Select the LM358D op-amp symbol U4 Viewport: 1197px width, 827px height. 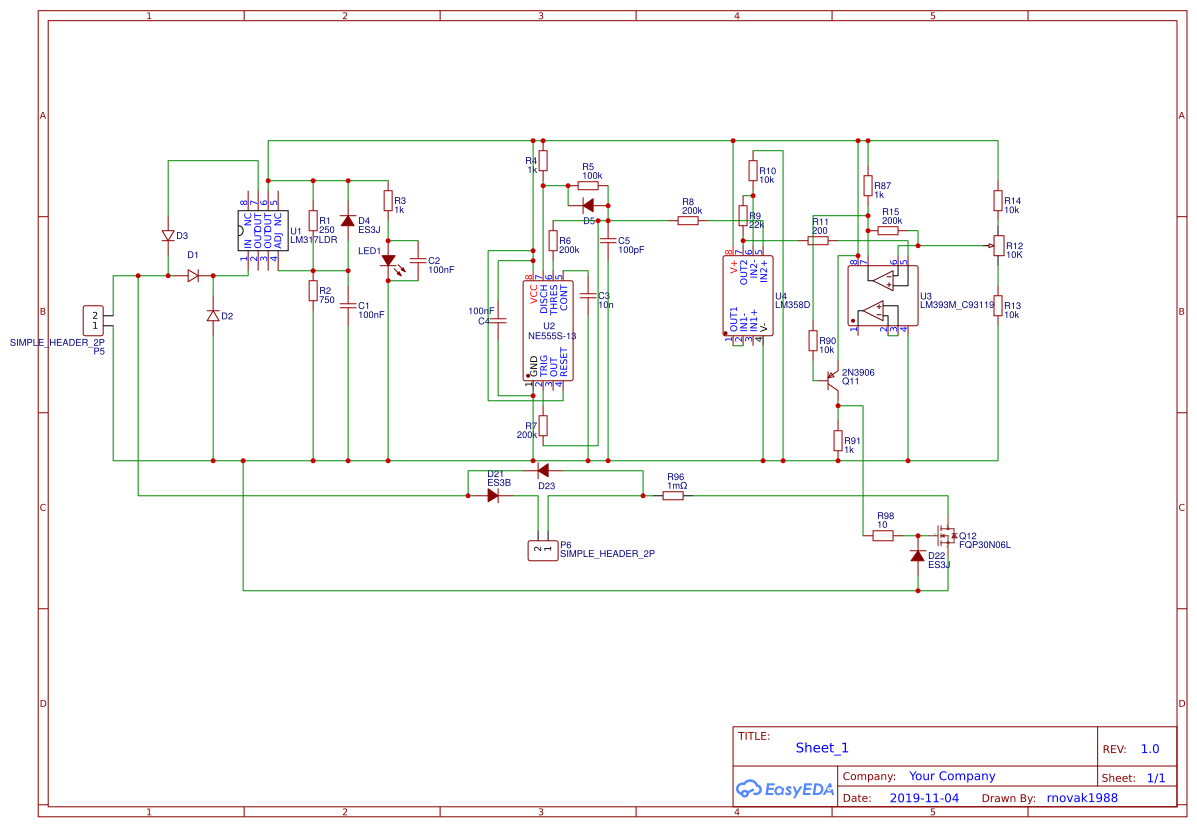pyautogui.click(x=748, y=295)
